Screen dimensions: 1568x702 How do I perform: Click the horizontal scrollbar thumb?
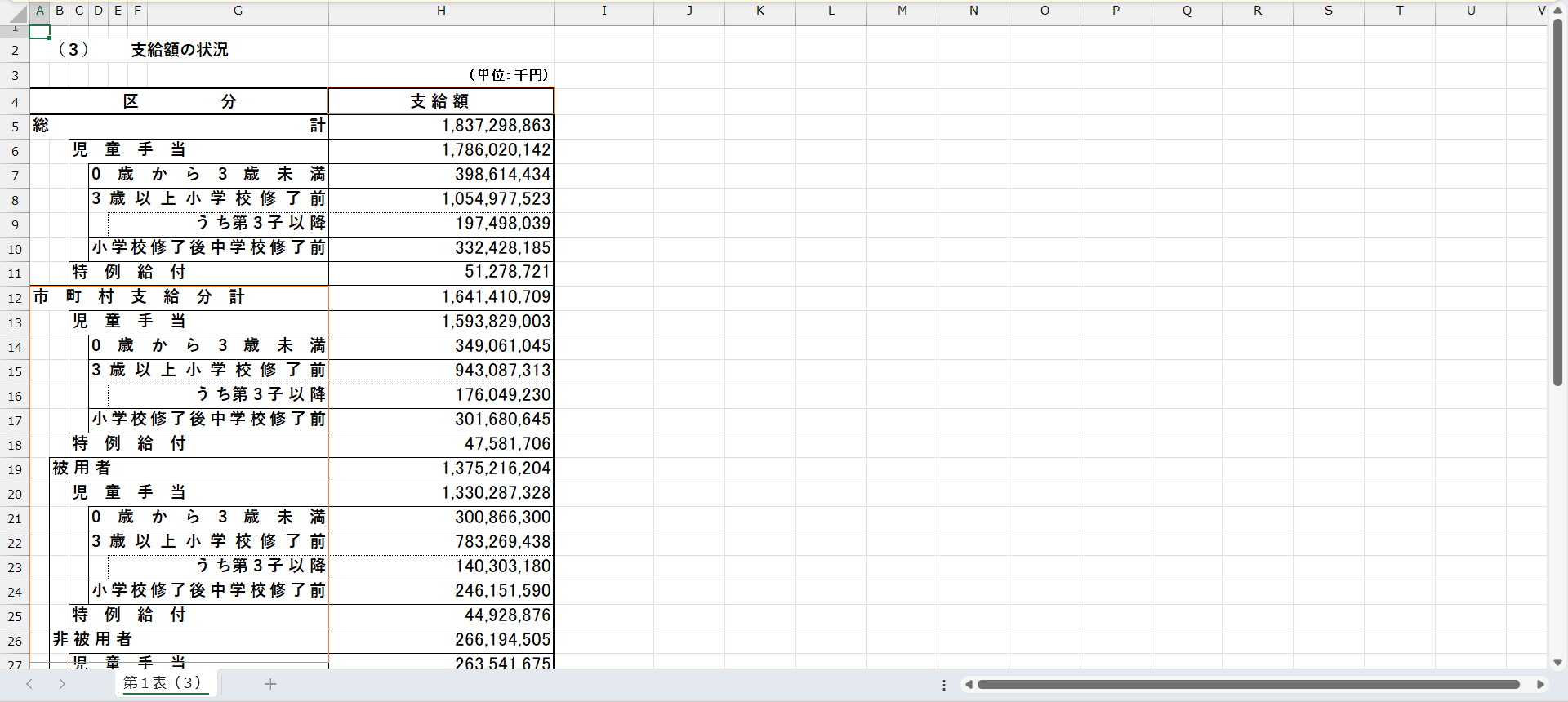point(1247,685)
